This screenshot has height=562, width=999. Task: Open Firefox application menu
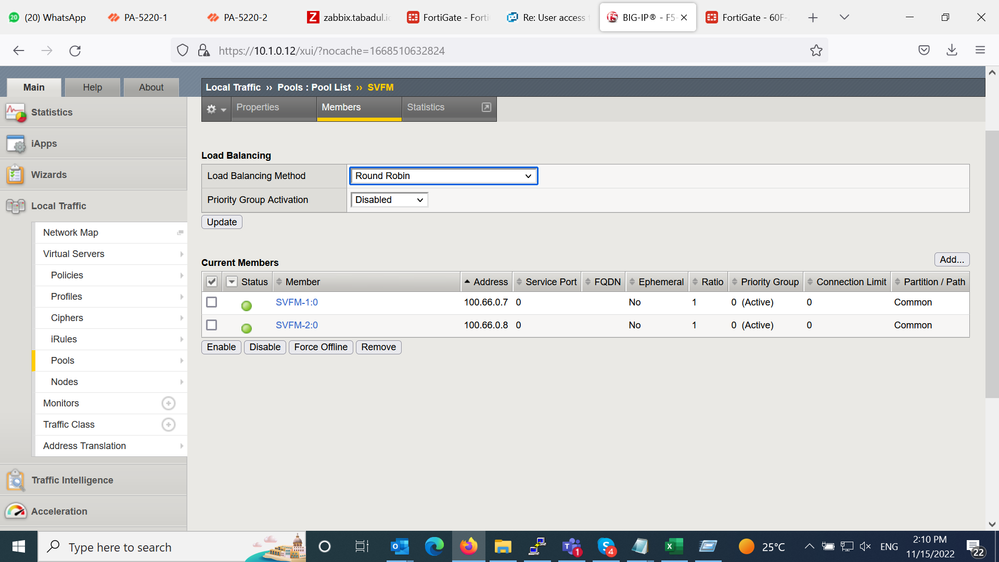coord(980,50)
